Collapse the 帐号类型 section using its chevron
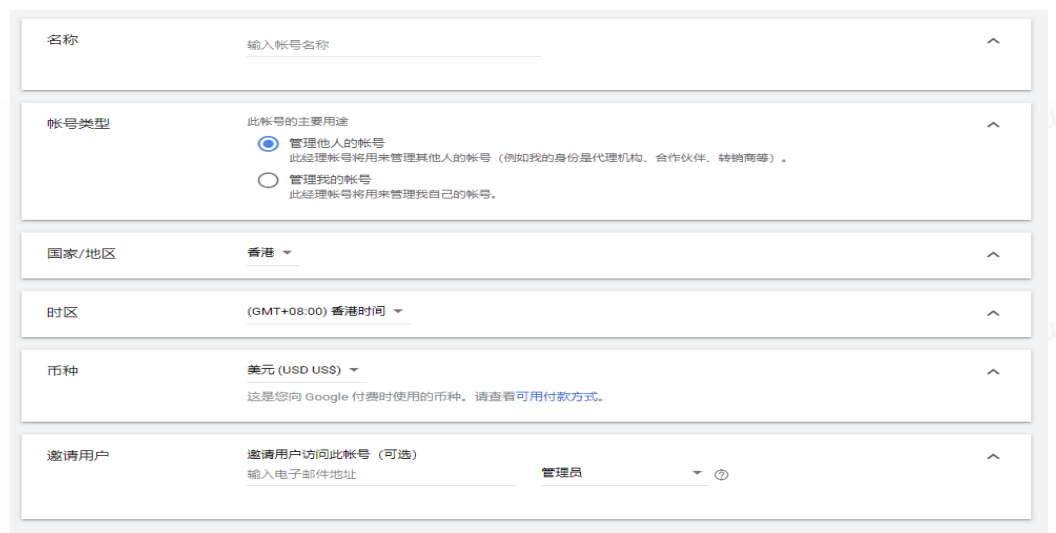The height and width of the screenshot is (533, 1056). coord(993,125)
